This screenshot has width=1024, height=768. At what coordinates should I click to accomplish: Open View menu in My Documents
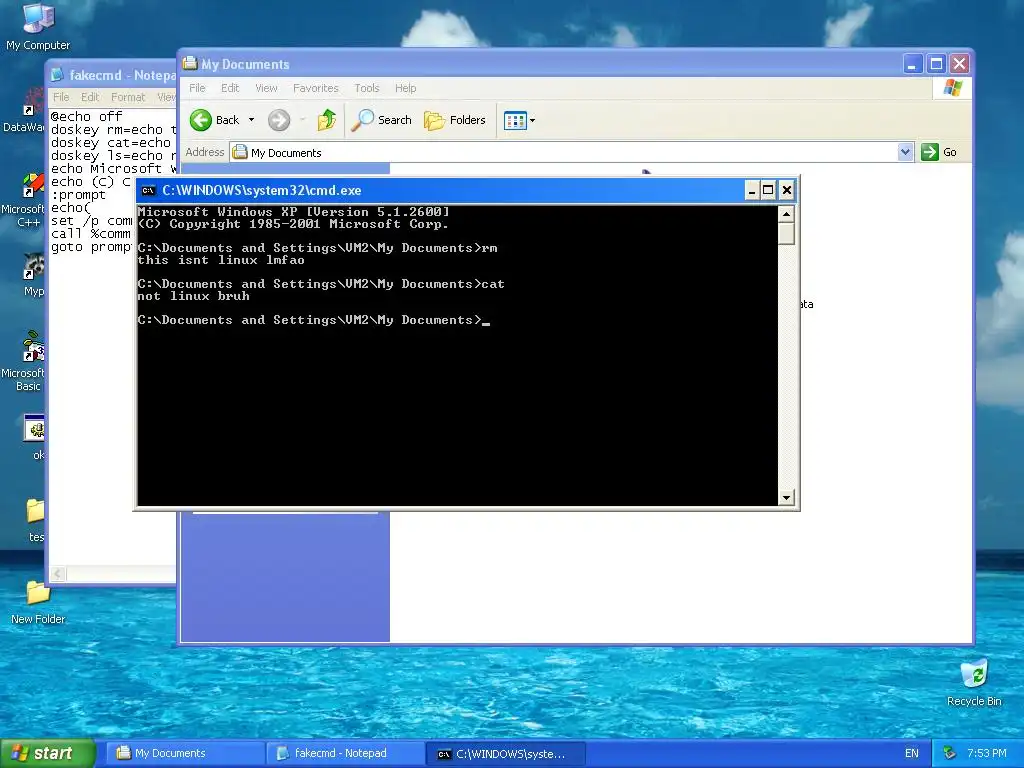[266, 88]
